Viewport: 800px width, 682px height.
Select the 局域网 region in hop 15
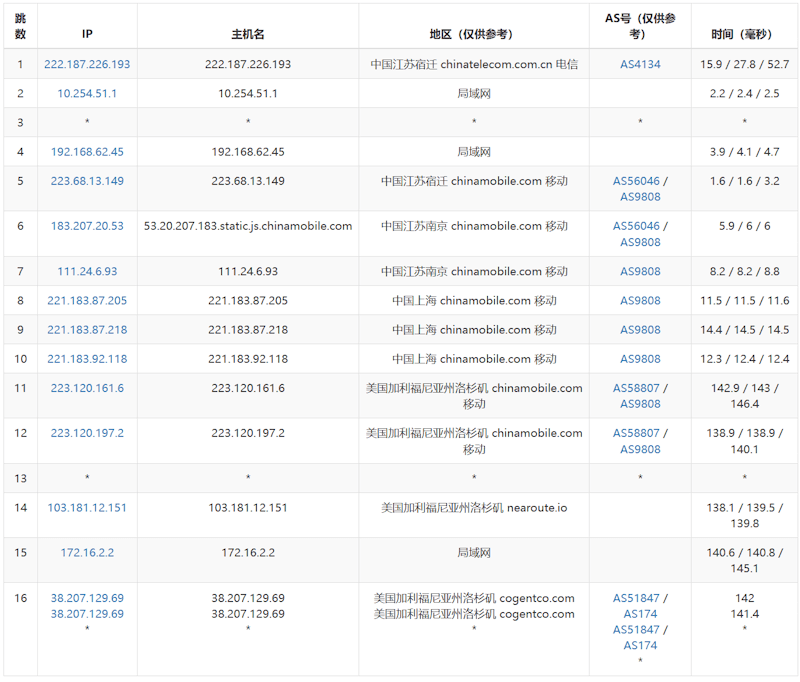coord(474,552)
